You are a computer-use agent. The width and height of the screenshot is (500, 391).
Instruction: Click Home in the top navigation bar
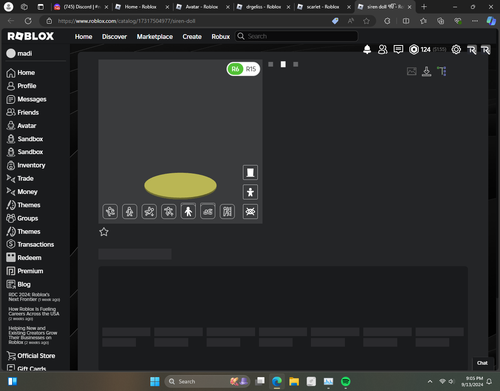pyautogui.click(x=83, y=36)
